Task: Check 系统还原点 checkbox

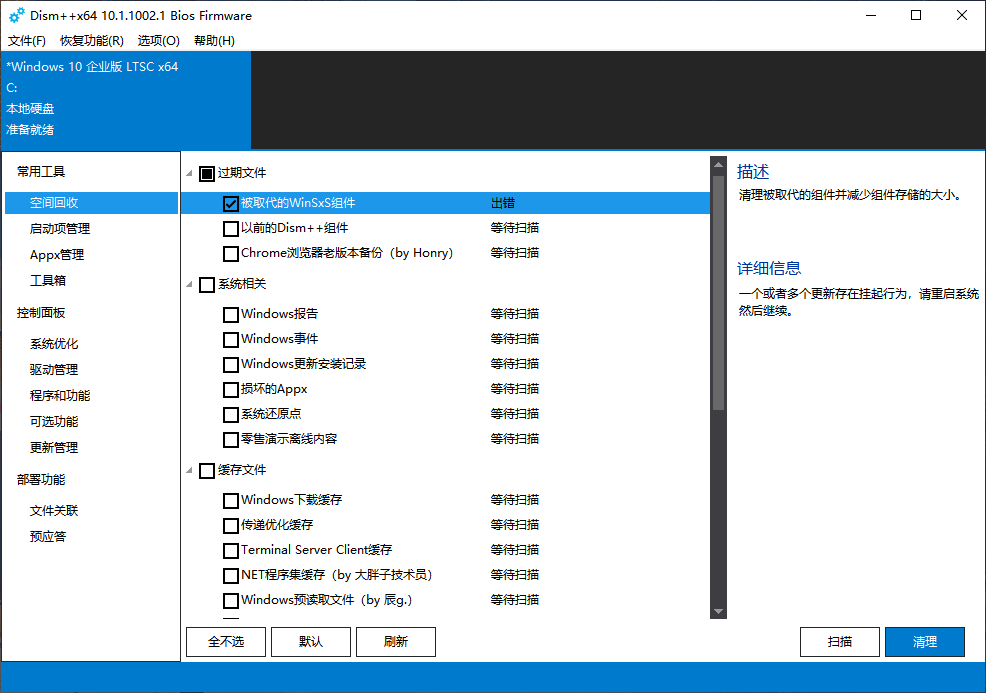Action: pos(231,415)
